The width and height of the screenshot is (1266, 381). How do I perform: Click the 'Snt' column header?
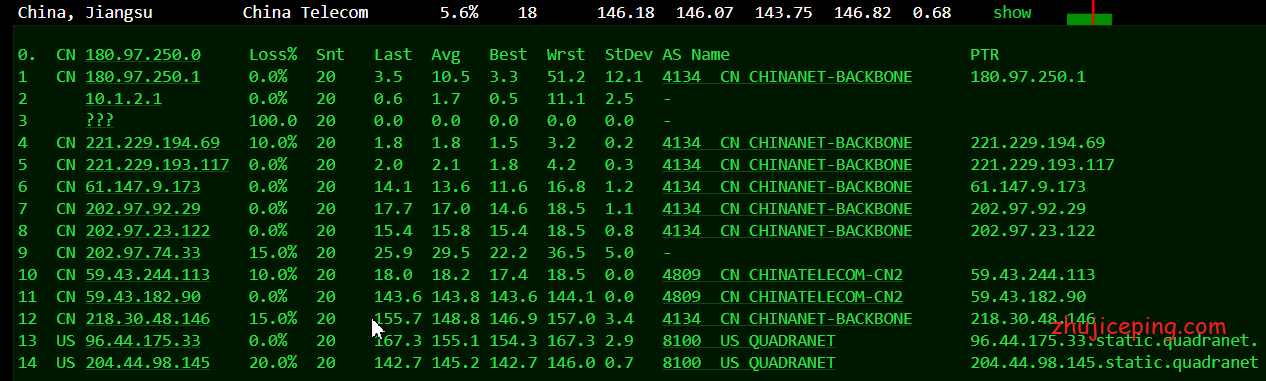[x=330, y=55]
